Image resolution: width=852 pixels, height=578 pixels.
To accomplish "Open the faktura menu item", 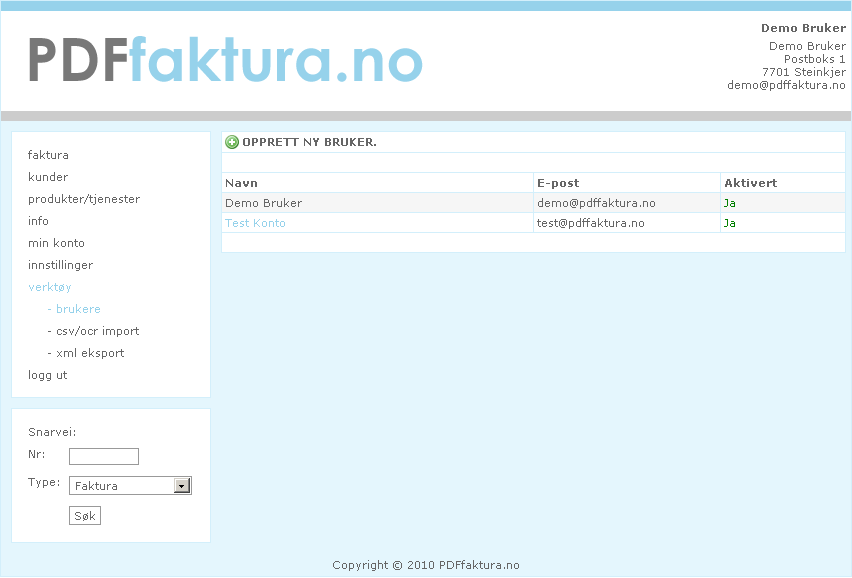I will pyautogui.click(x=48, y=155).
